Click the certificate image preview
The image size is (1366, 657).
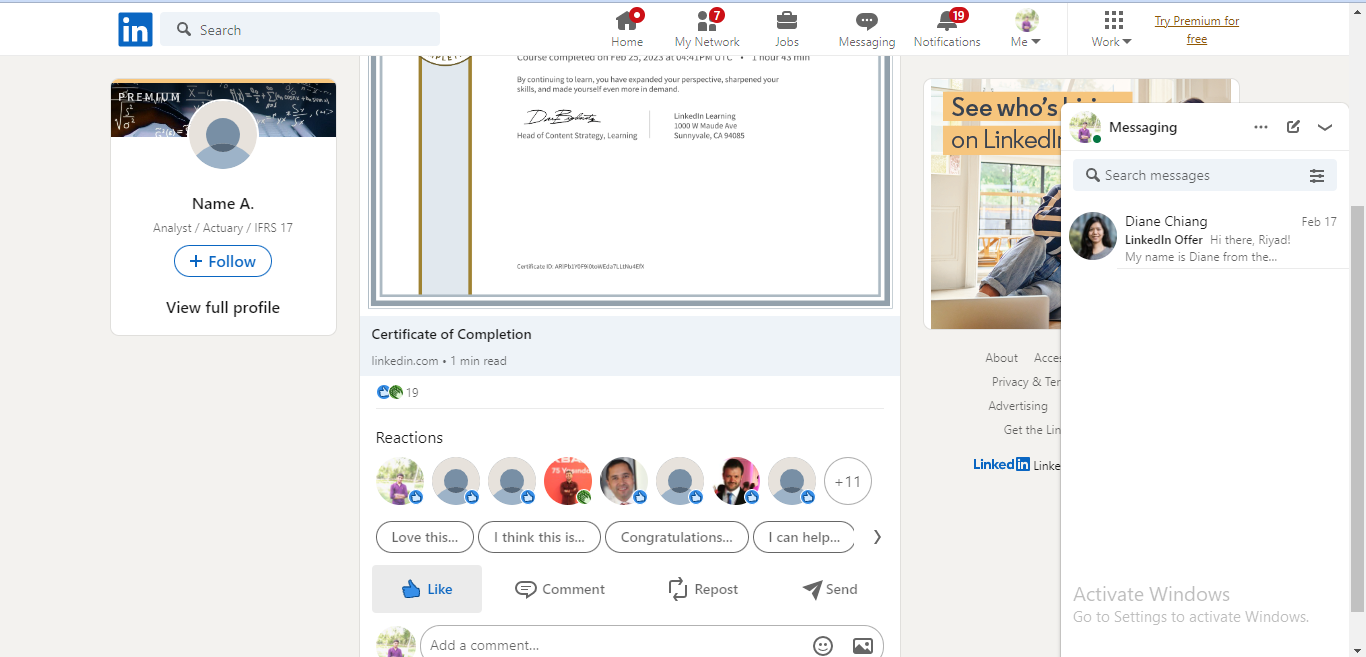click(x=630, y=180)
